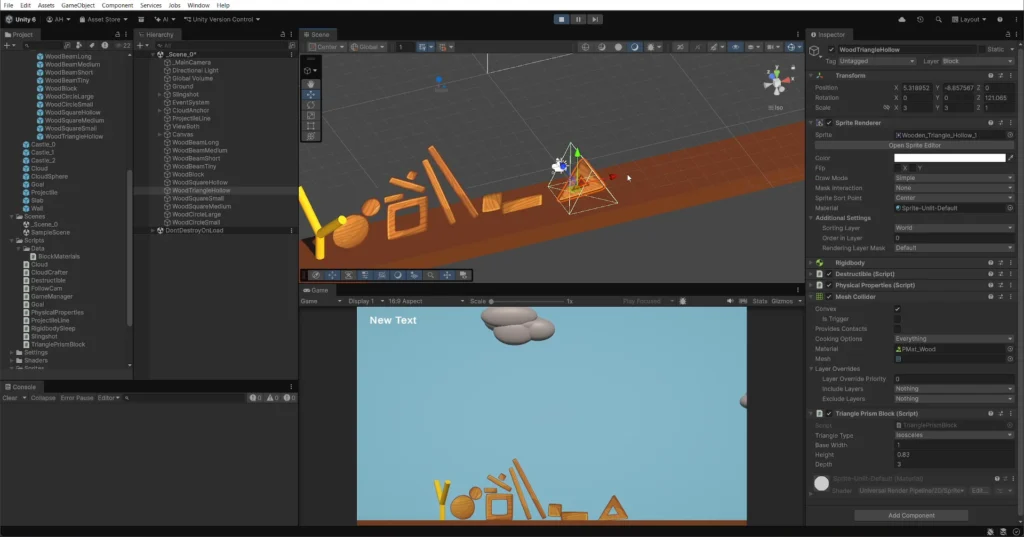Screen dimensions: 1024x537
Task: Open Sorting Layer dropdown
Action: (x=953, y=228)
